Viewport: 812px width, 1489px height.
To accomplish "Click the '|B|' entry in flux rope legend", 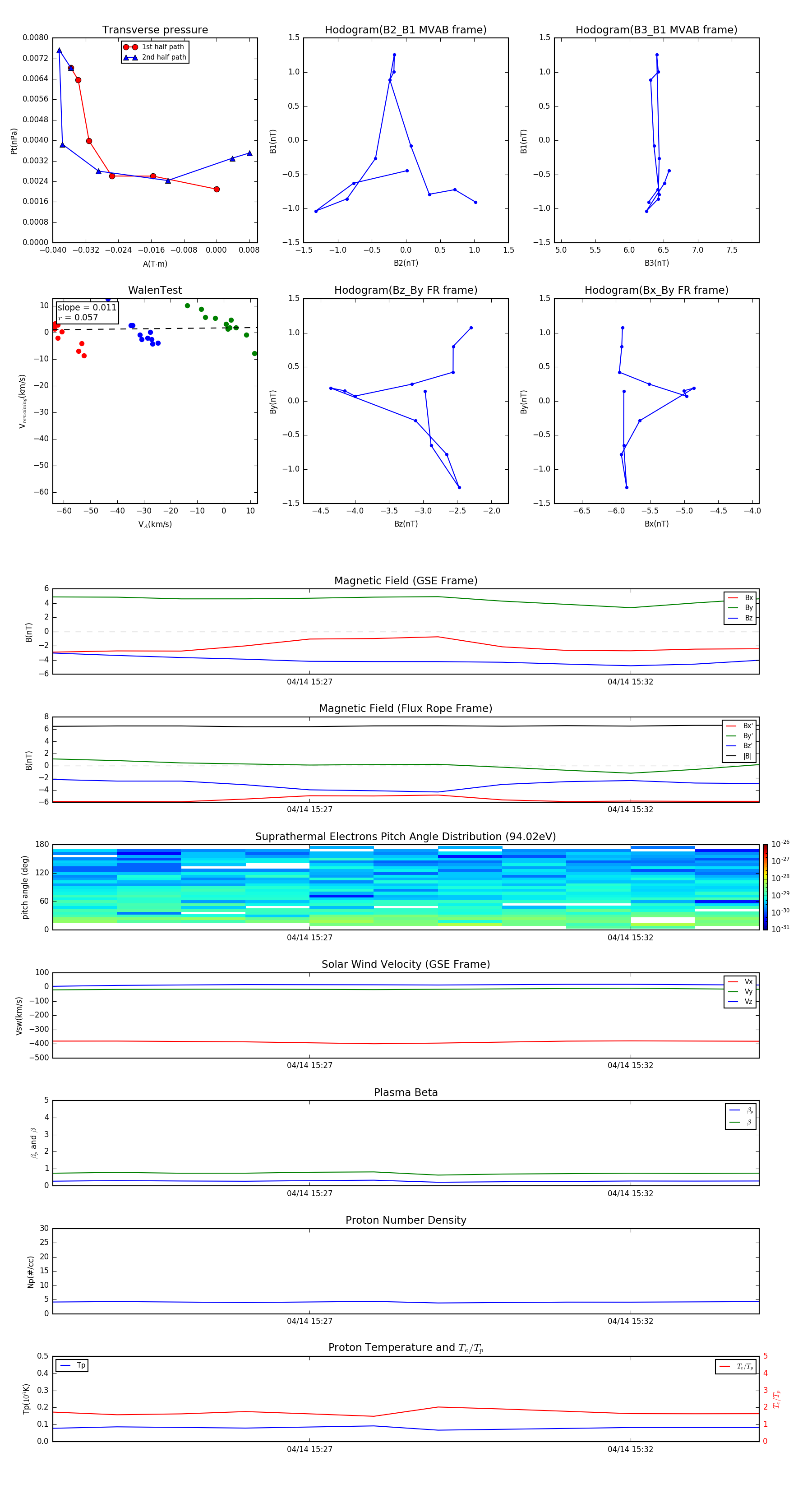I will tap(739, 756).
